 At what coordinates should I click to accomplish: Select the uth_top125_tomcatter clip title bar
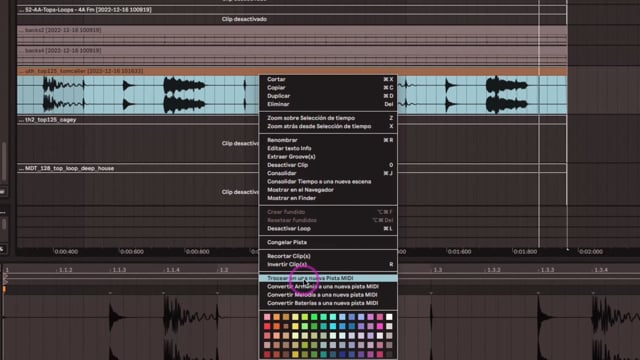point(292,71)
